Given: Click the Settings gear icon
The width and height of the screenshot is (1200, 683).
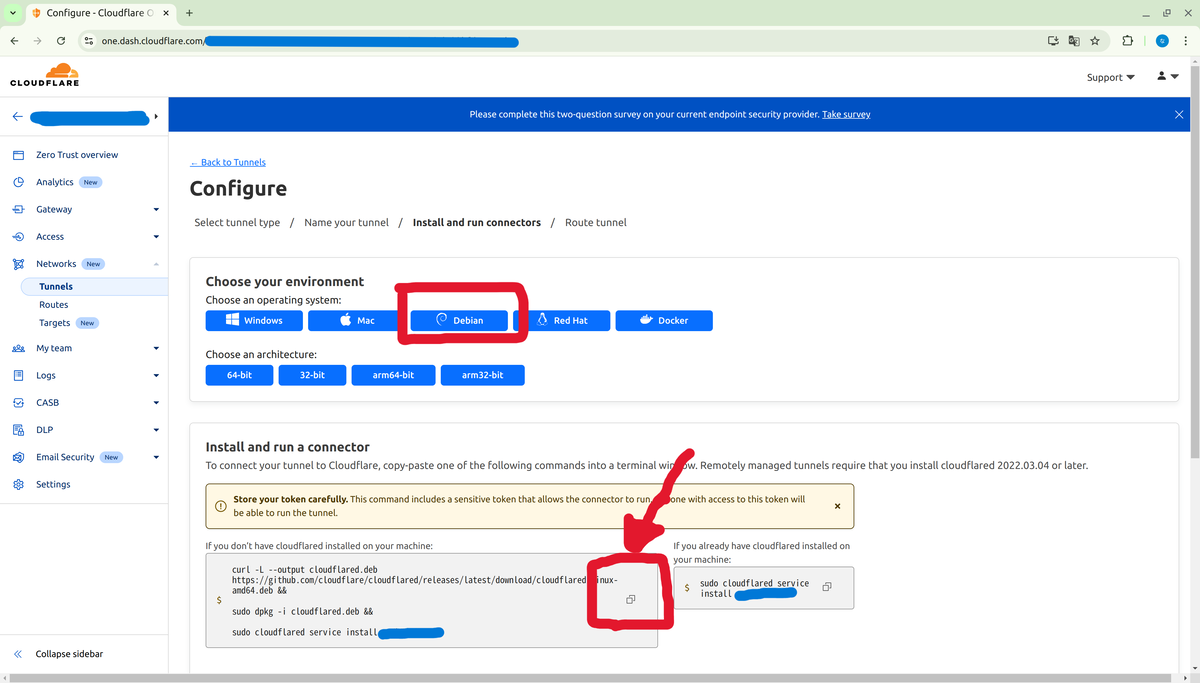Looking at the screenshot, I should [18, 484].
